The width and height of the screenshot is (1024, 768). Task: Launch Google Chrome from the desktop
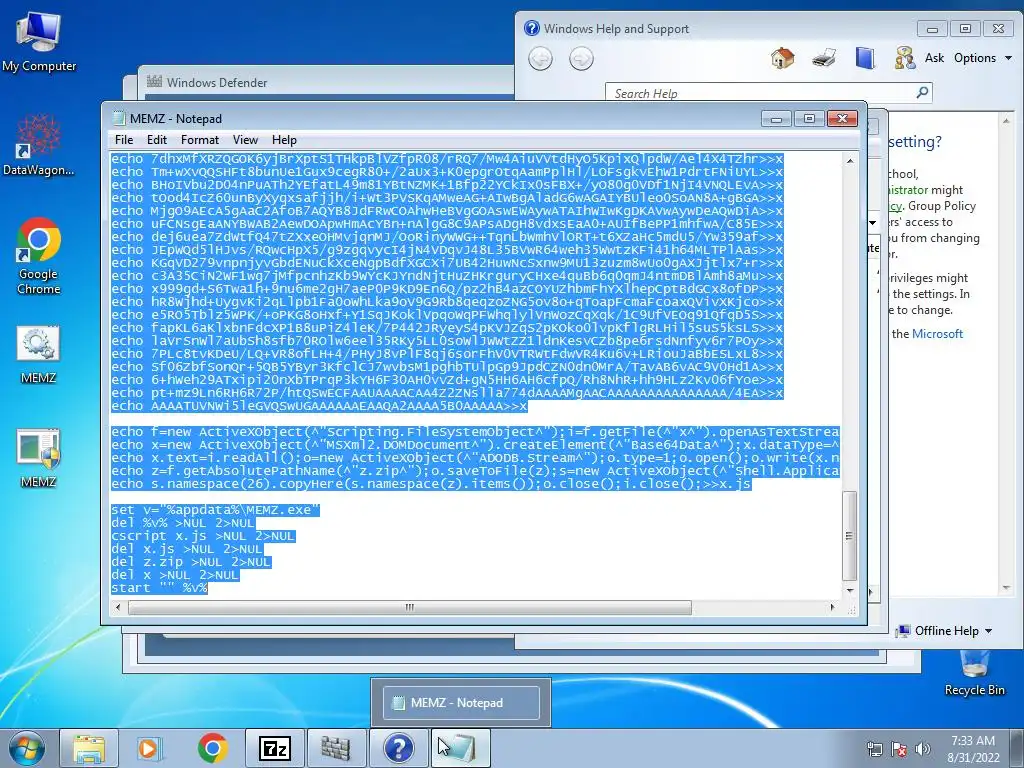pyautogui.click(x=39, y=256)
